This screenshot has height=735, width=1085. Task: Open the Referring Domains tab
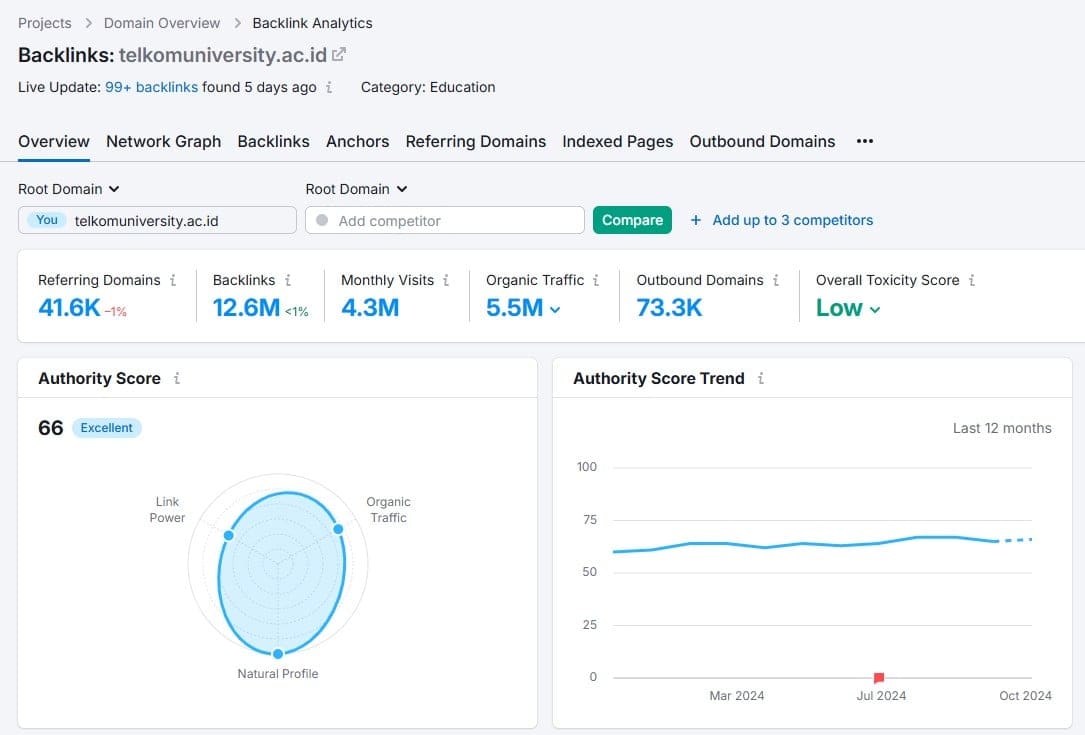tap(475, 141)
